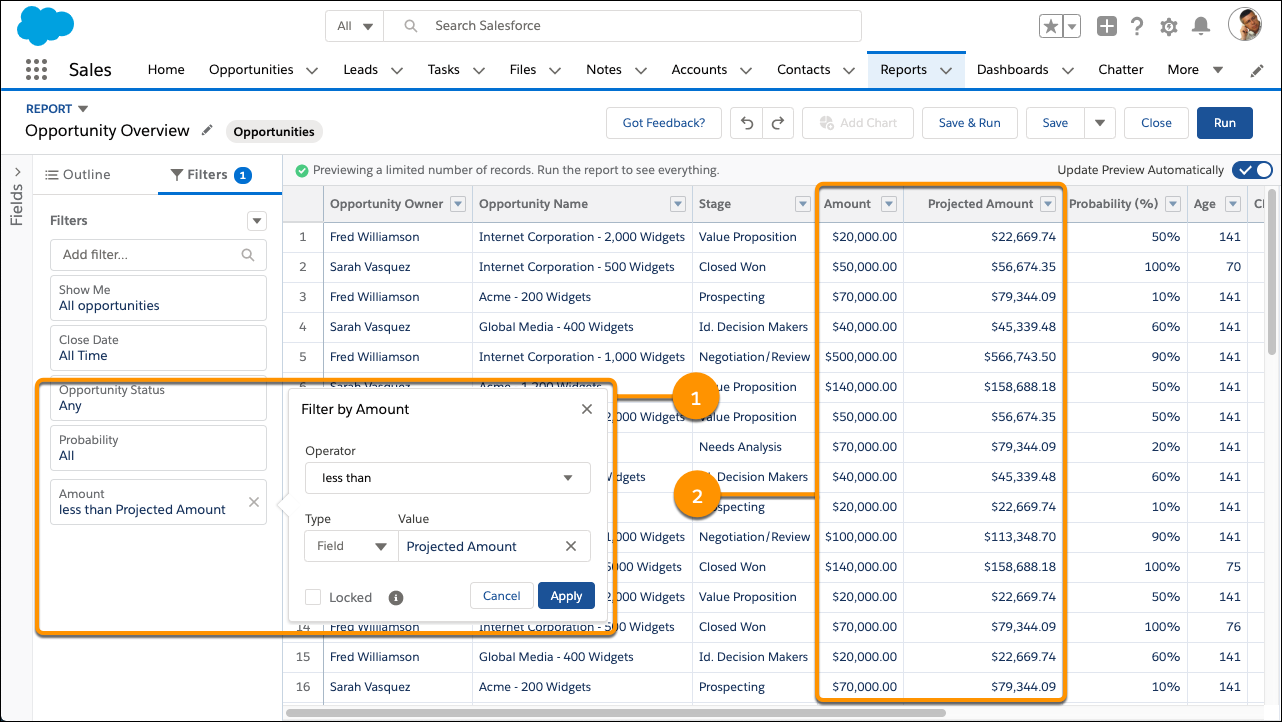The image size is (1282, 722).
Task: Open the Opportunities nav tab
Action: pyautogui.click(x=251, y=70)
